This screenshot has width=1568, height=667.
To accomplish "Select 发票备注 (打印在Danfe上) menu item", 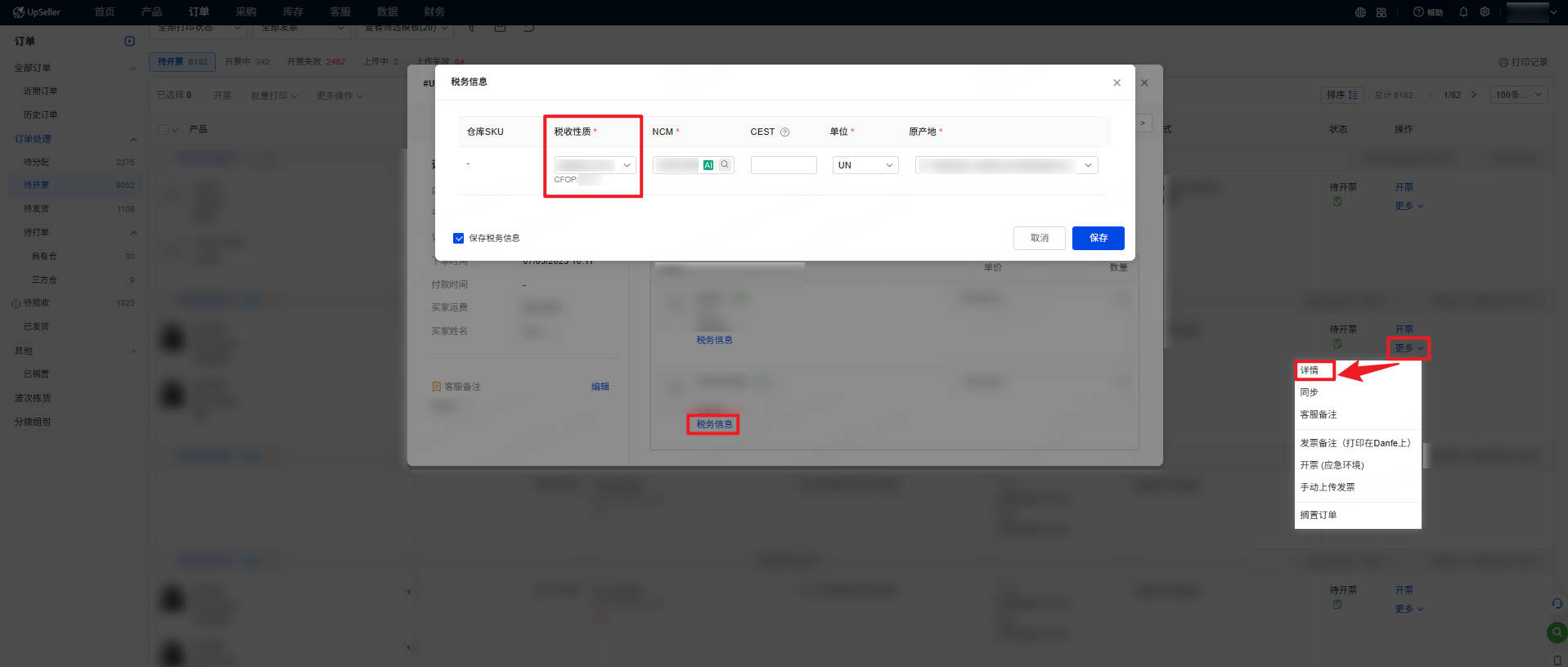I will [1358, 443].
